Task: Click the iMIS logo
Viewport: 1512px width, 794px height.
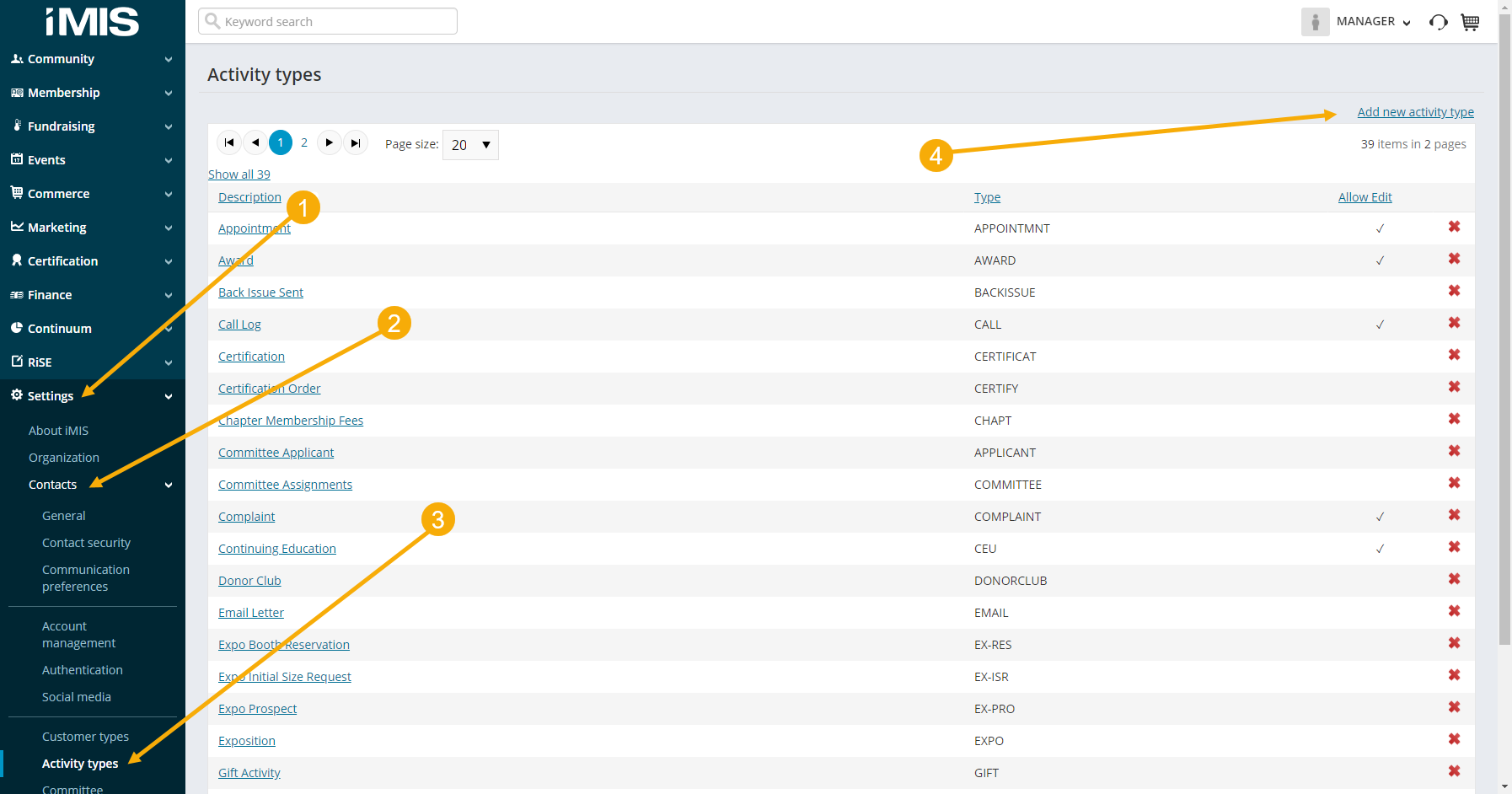Action: click(92, 22)
